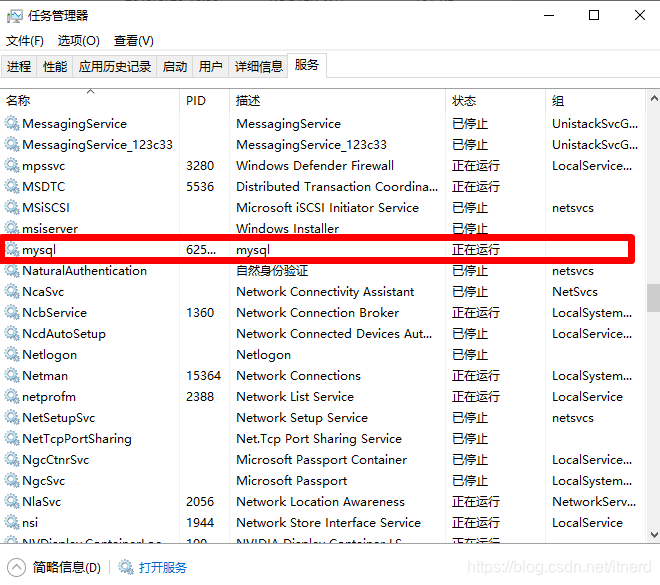The height and width of the screenshot is (585, 660).
Task: Switch to the 用户 tab
Action: [x=210, y=66]
